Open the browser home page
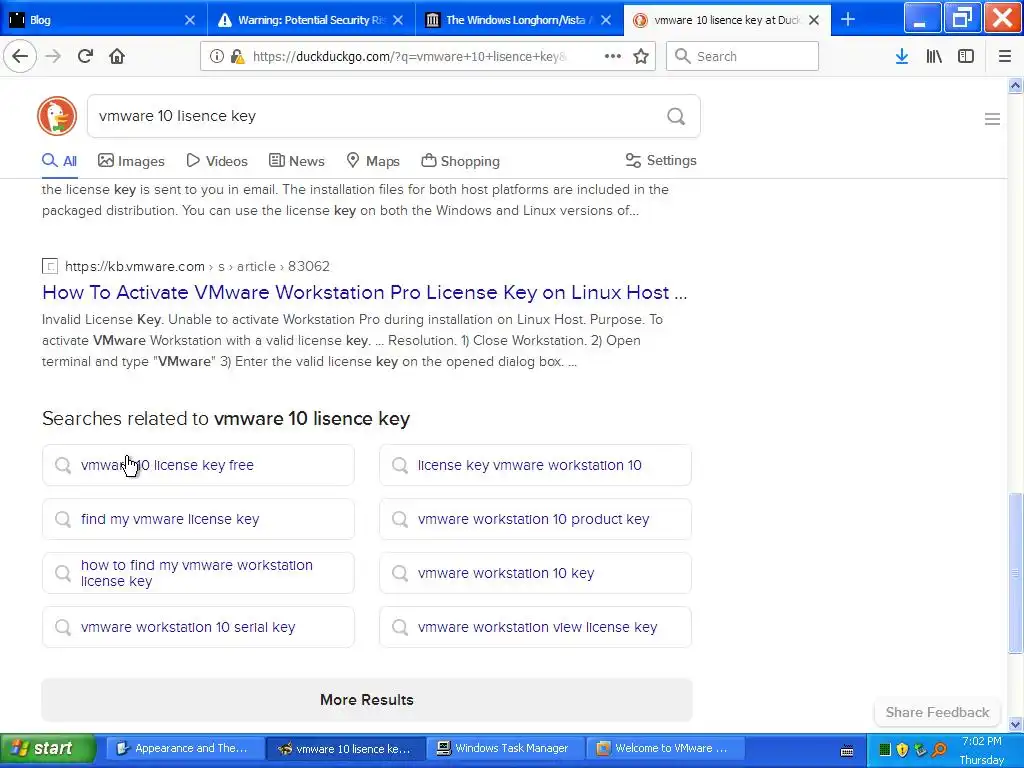The width and height of the screenshot is (1024, 768). 117,56
